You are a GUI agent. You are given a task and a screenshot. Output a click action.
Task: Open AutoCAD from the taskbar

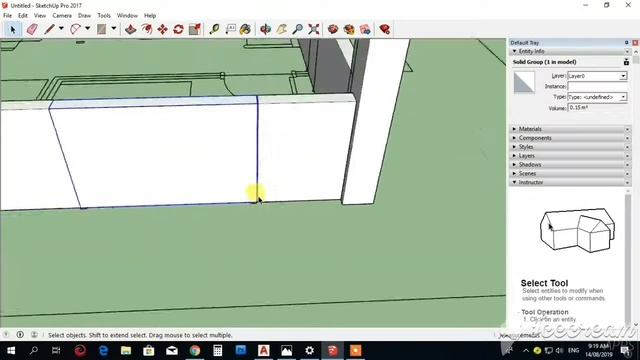coord(264,351)
